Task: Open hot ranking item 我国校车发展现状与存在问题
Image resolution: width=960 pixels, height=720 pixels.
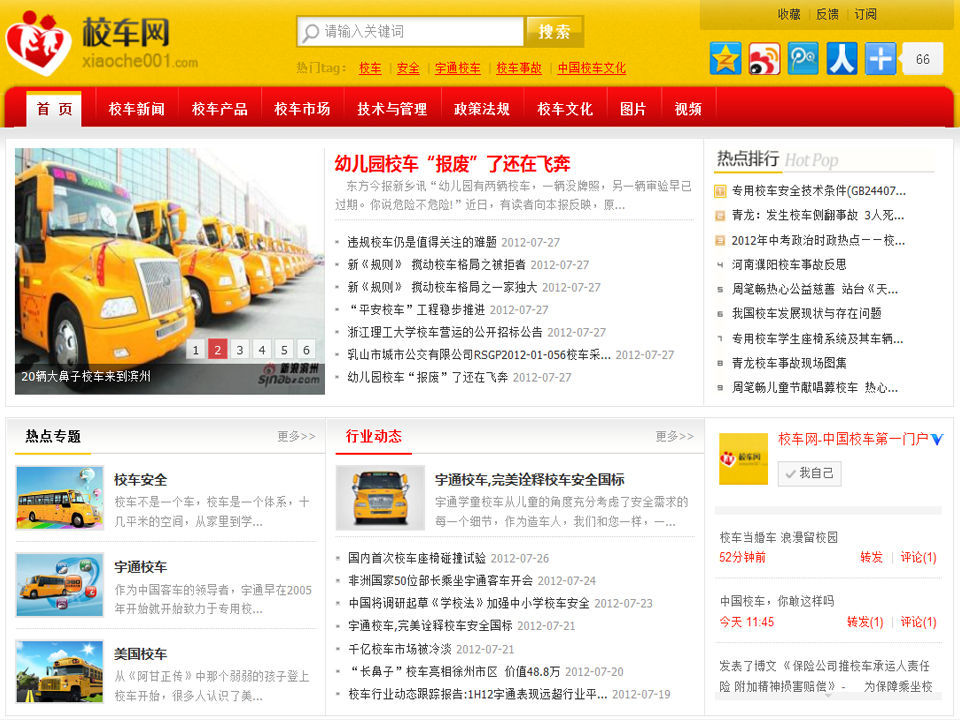Action: coord(806,313)
